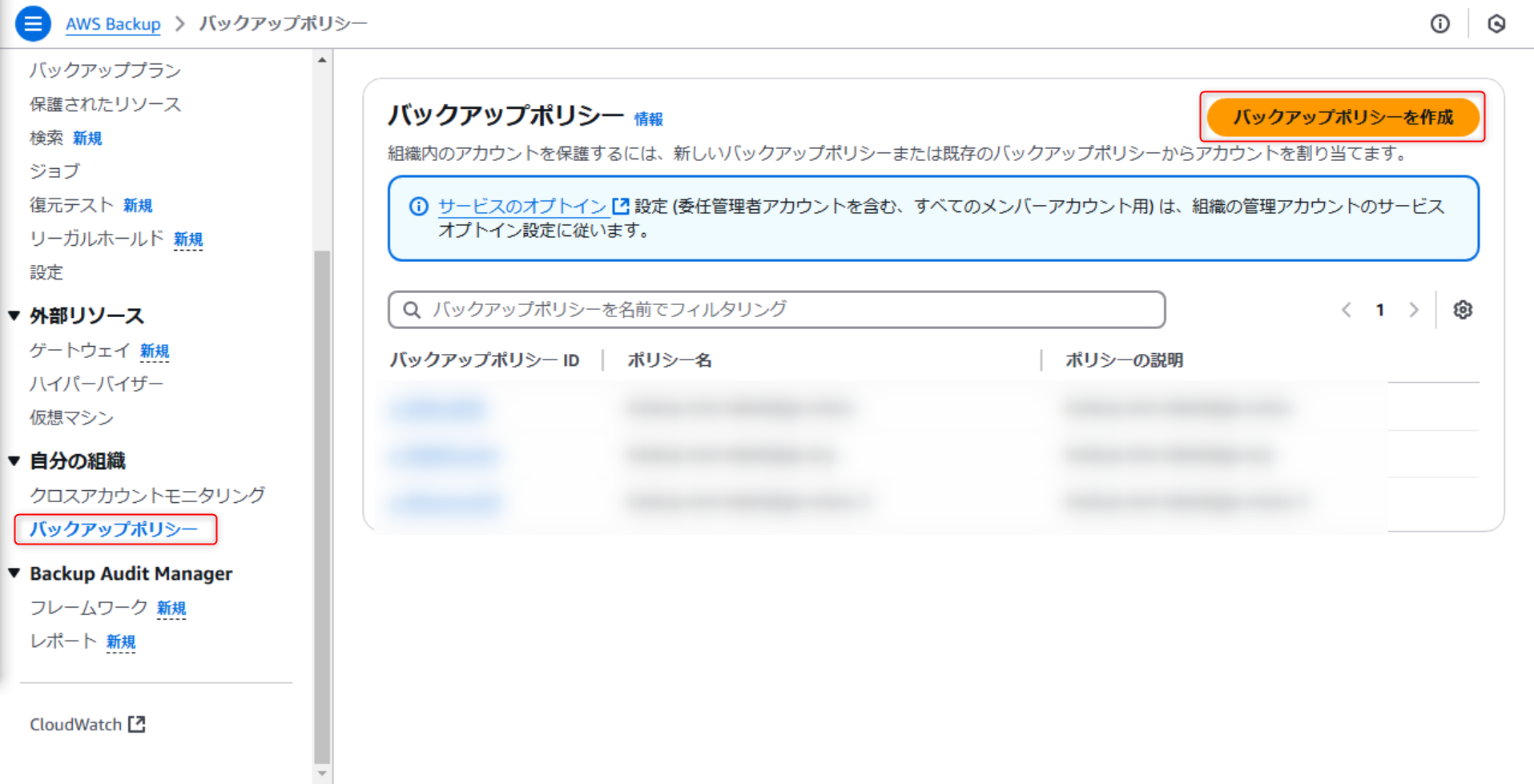
Task: Open the info panel icon in header
Action: click(1439, 24)
